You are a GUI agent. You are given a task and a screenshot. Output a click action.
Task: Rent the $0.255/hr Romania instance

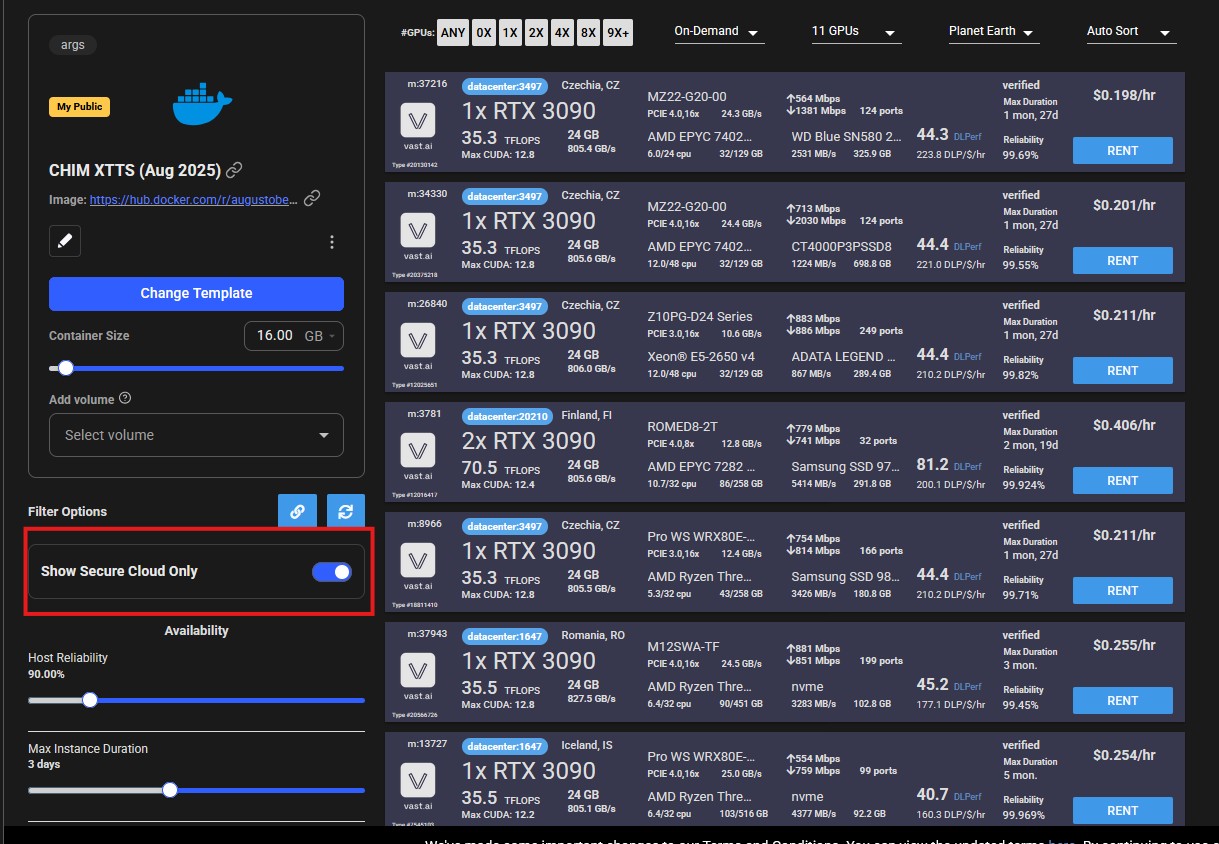click(1123, 700)
